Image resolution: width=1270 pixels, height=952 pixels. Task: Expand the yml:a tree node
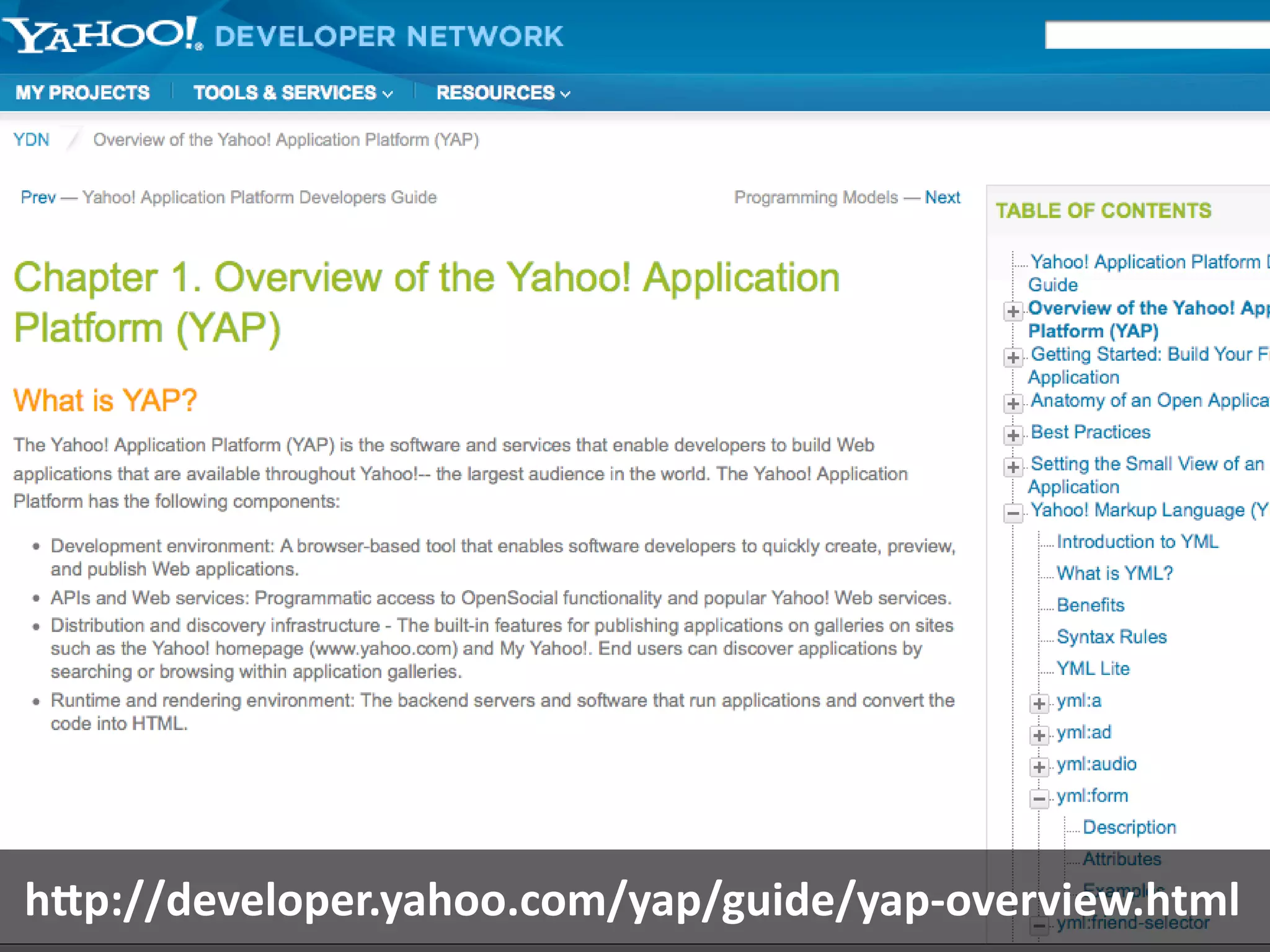[1039, 704]
